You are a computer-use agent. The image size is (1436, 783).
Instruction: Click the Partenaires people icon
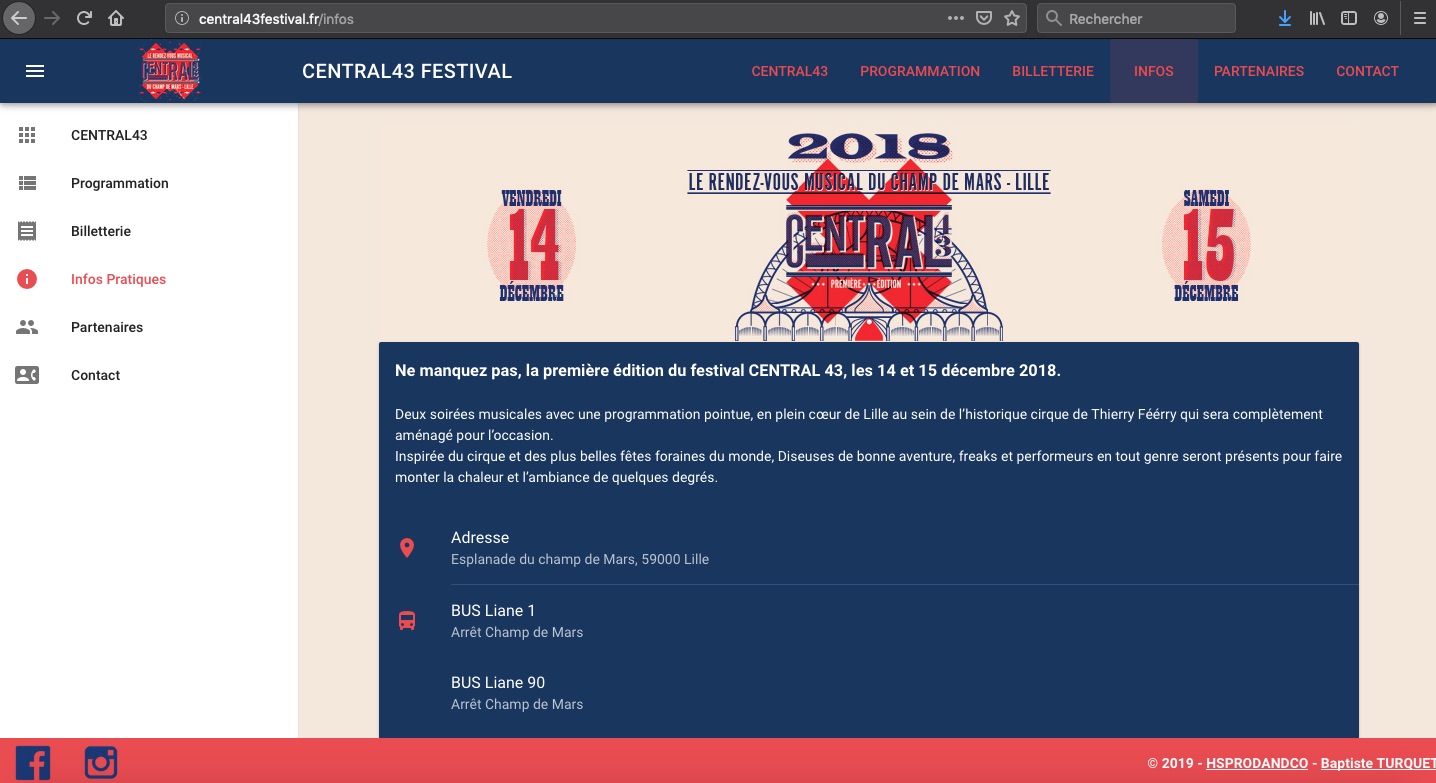[27, 327]
